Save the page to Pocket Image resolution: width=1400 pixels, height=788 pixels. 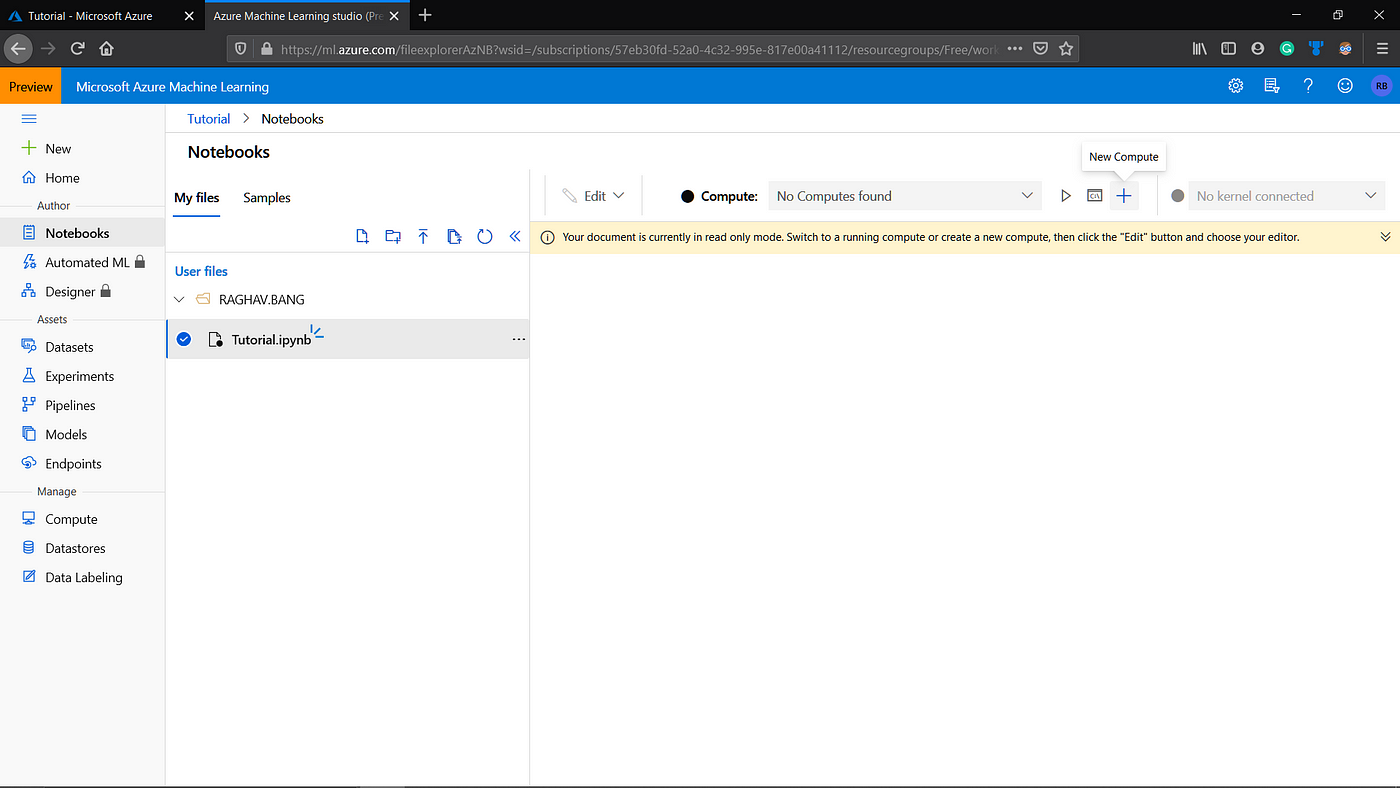point(1040,48)
